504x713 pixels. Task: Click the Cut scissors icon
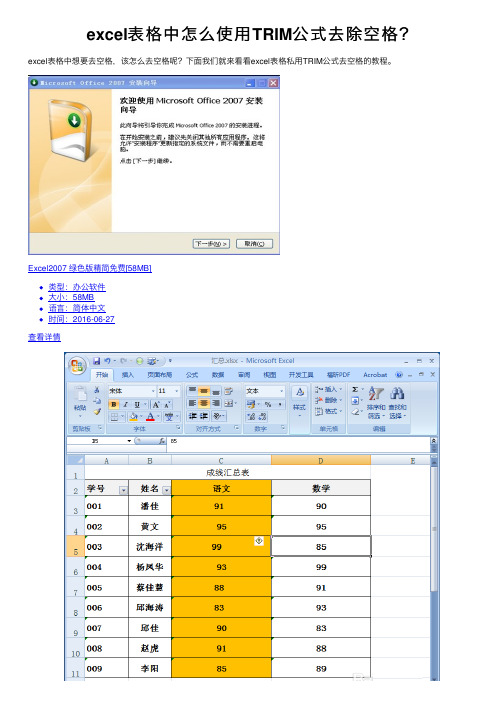pos(97,390)
